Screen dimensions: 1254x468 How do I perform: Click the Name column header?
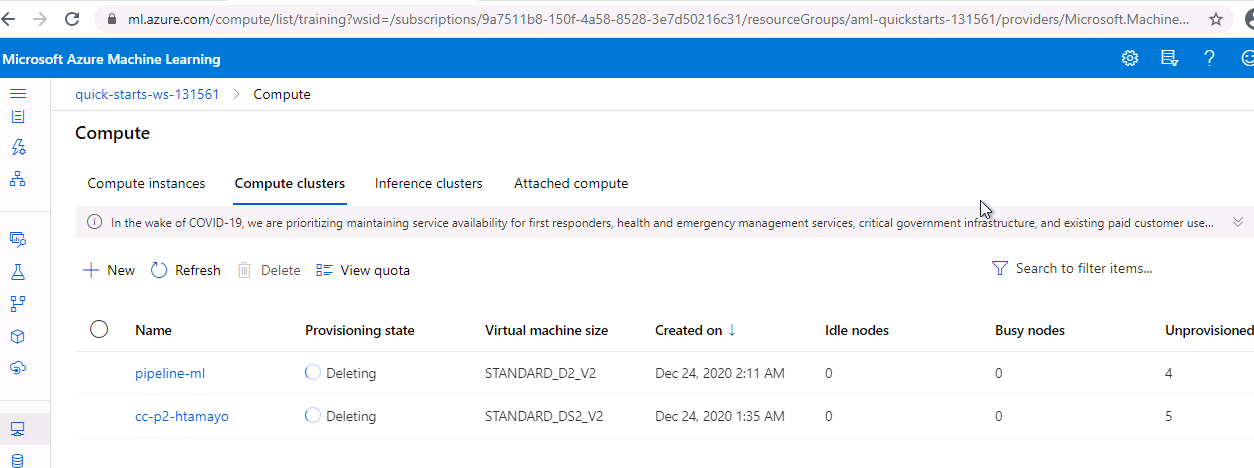click(153, 330)
